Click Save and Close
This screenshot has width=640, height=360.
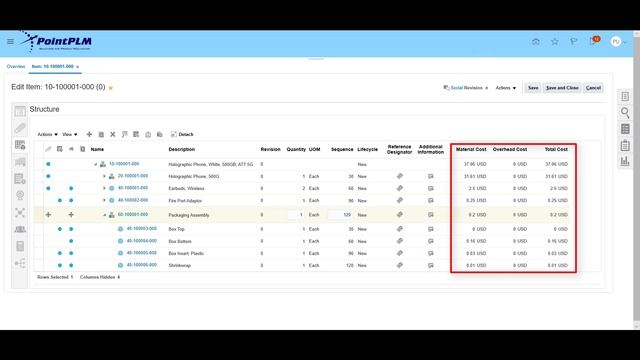(x=562, y=88)
